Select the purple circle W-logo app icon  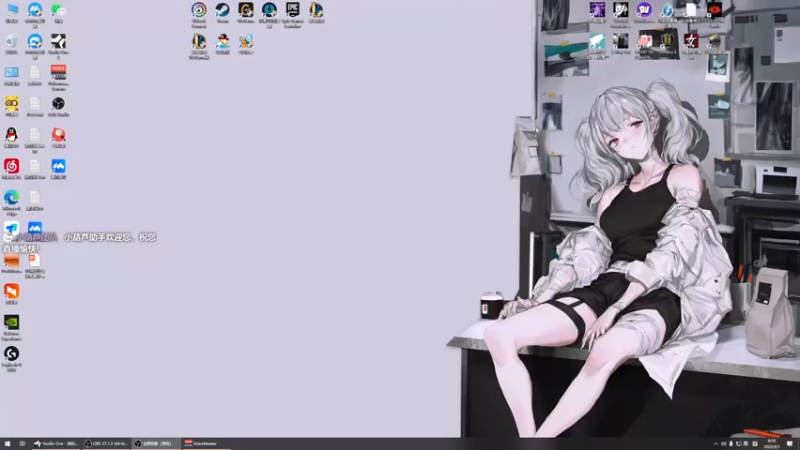click(x=644, y=12)
